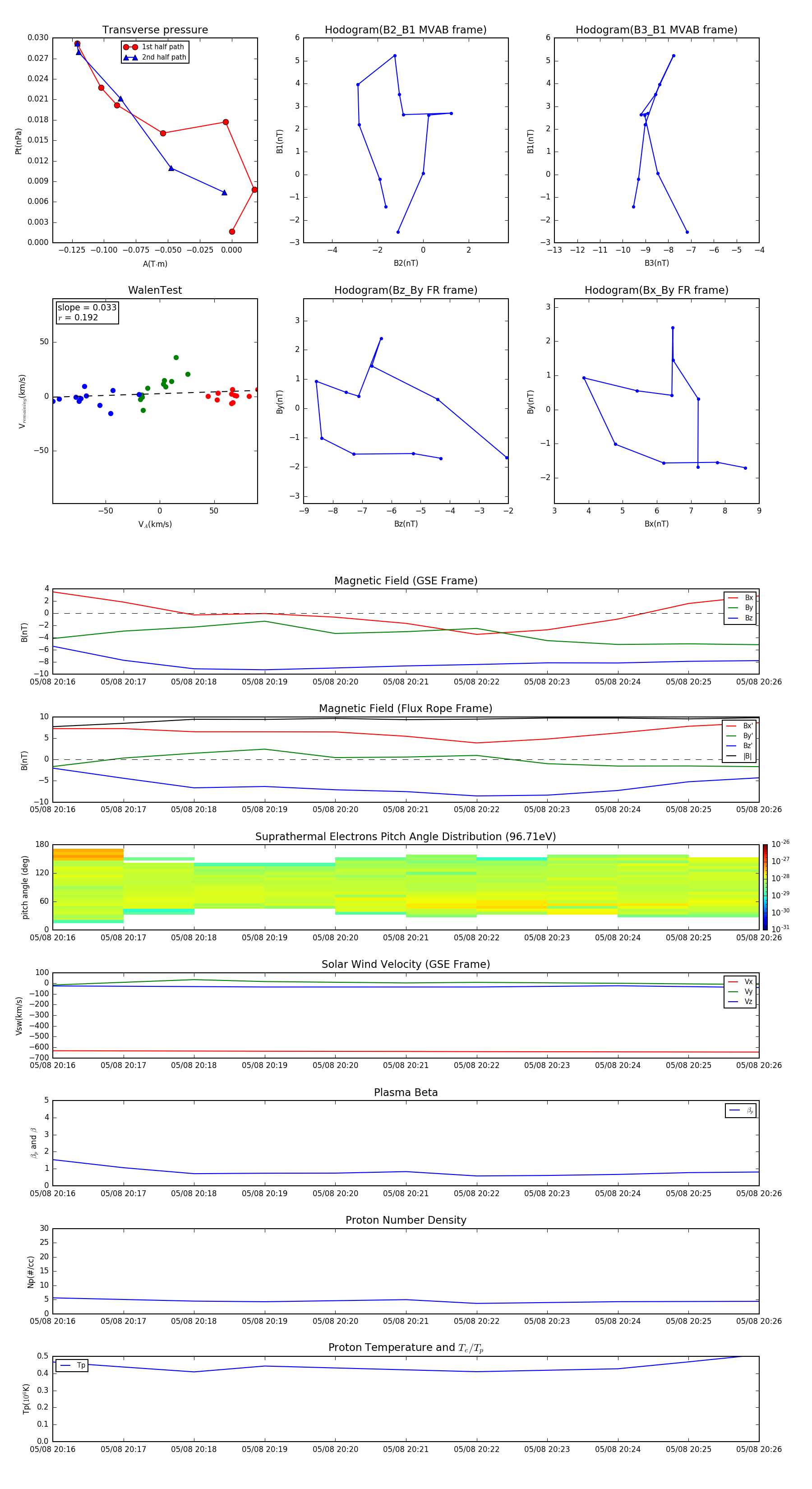Viewport: 812px width, 1489px height.
Task: Click the 'Pt(nPa)' y-axis label
Action: [18, 141]
